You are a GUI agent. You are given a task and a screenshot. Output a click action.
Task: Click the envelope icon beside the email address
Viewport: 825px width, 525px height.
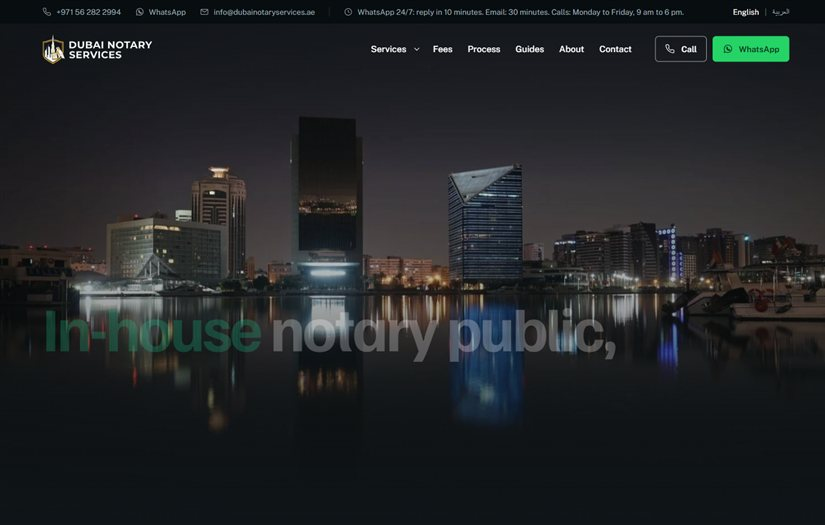click(x=204, y=12)
